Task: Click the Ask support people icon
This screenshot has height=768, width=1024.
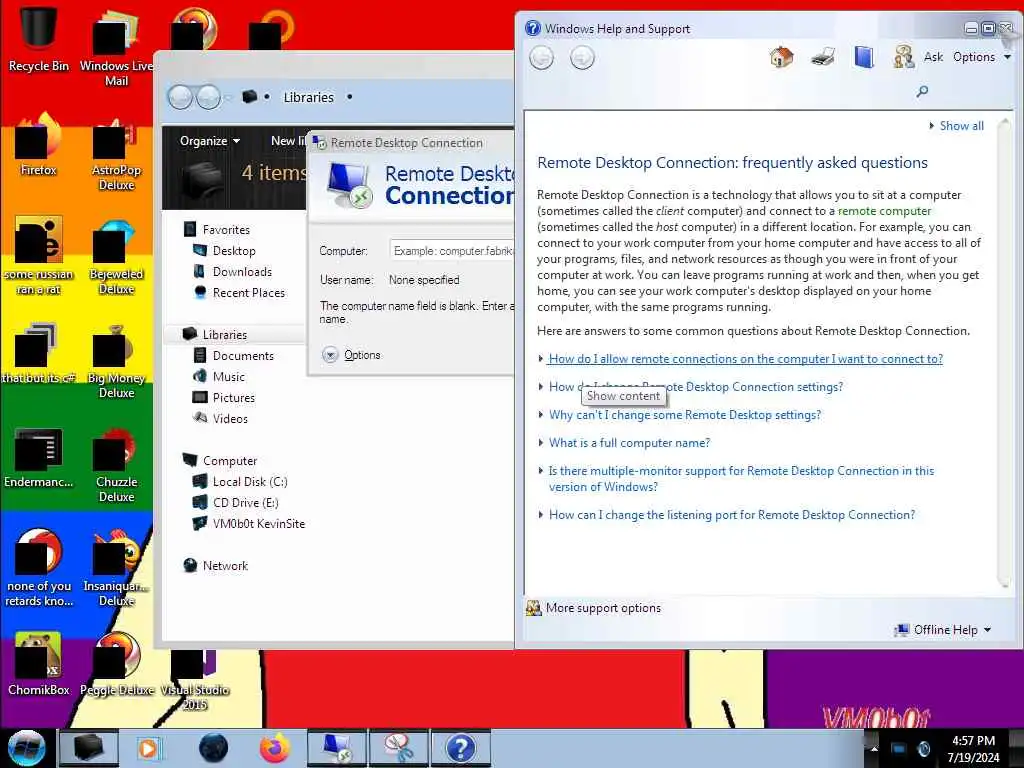Action: pyautogui.click(x=904, y=57)
